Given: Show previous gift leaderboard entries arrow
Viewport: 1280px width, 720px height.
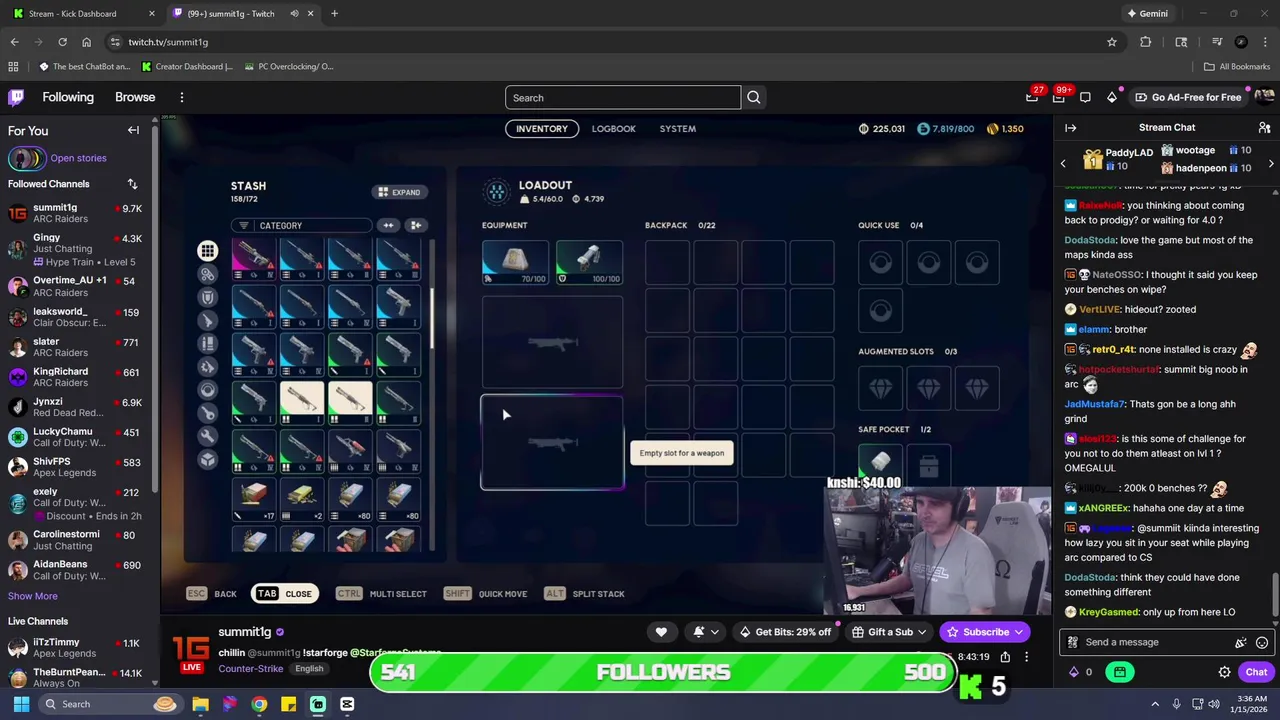Looking at the screenshot, I should coord(1063,163).
